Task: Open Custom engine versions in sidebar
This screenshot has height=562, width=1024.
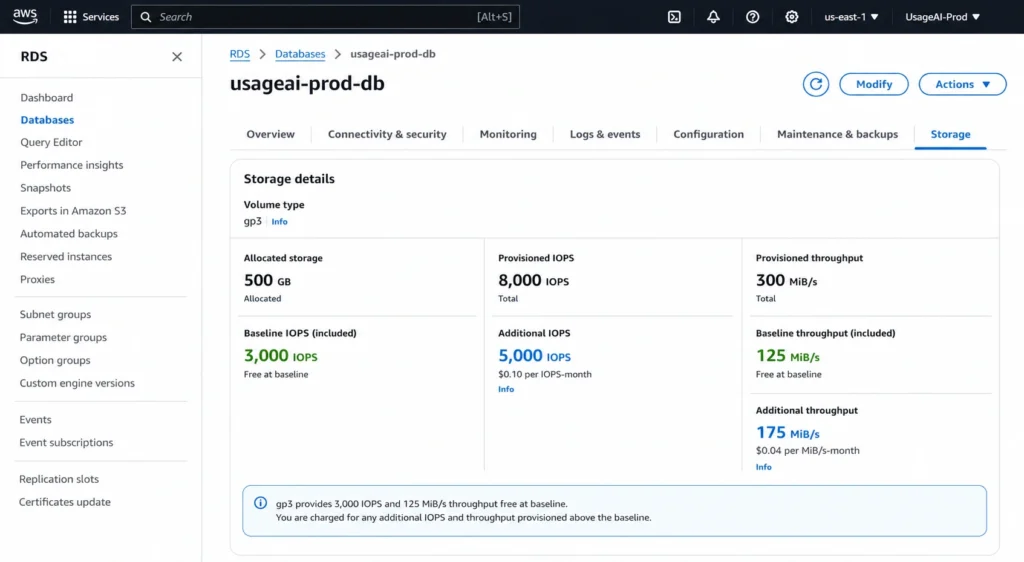Action: tap(77, 383)
